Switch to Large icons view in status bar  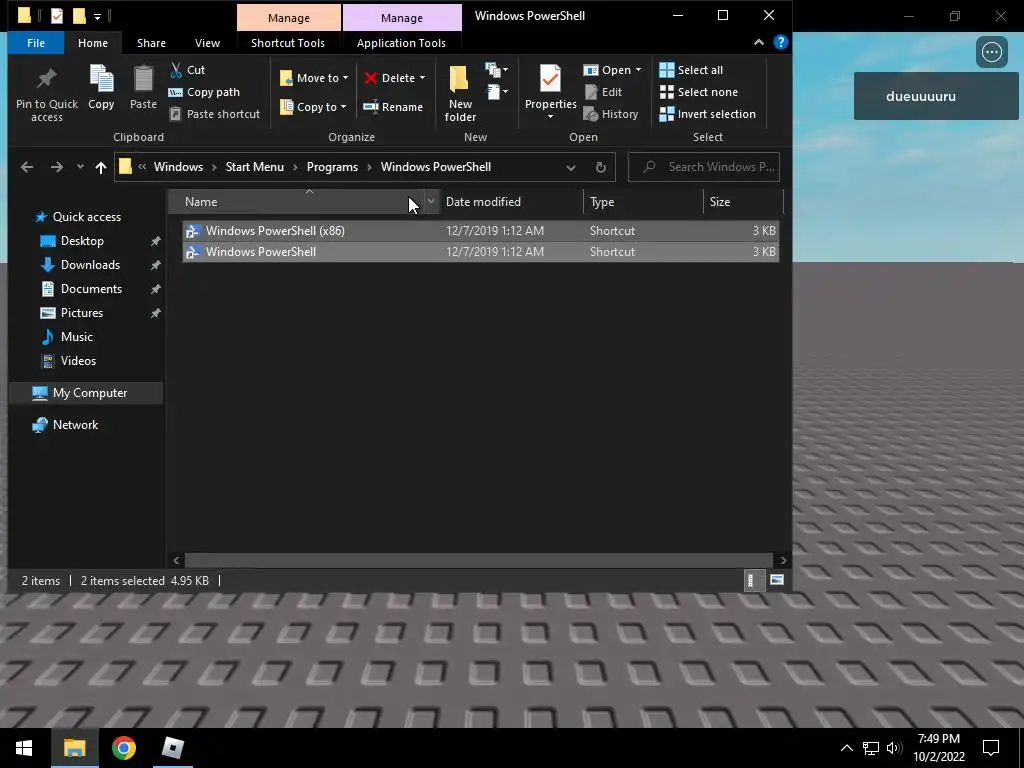[776, 580]
